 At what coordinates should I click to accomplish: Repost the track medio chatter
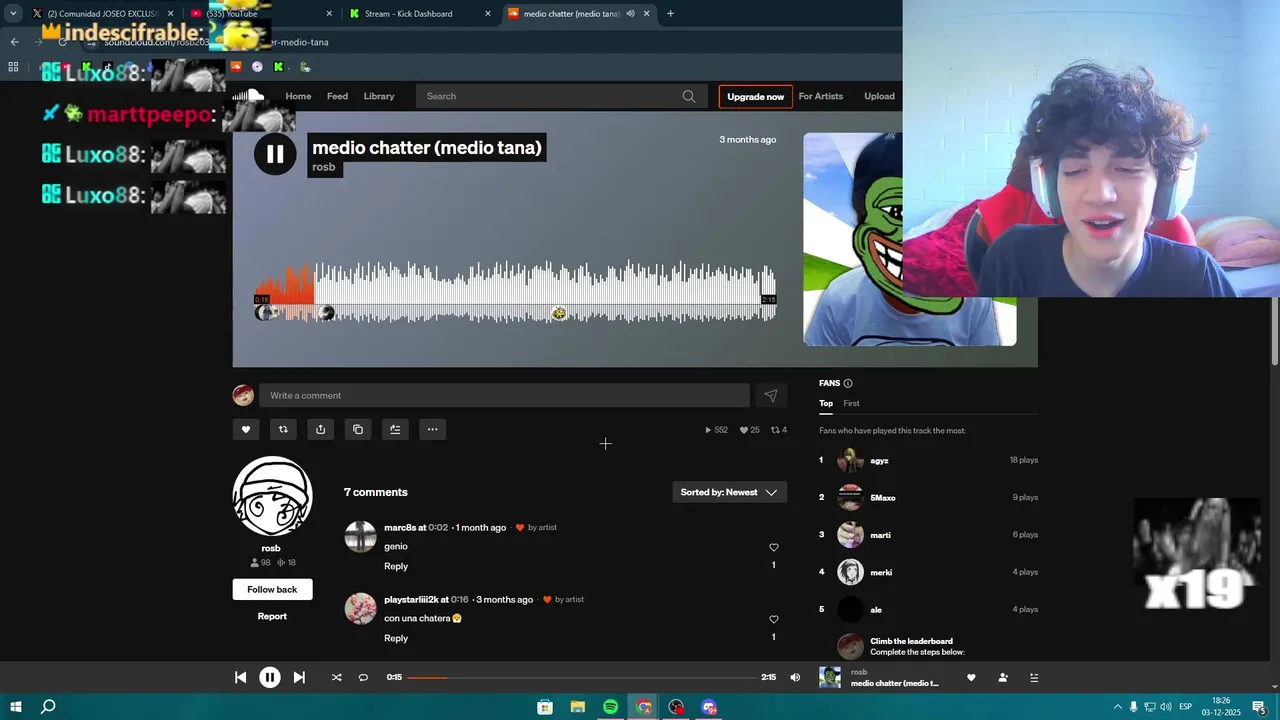click(x=283, y=430)
